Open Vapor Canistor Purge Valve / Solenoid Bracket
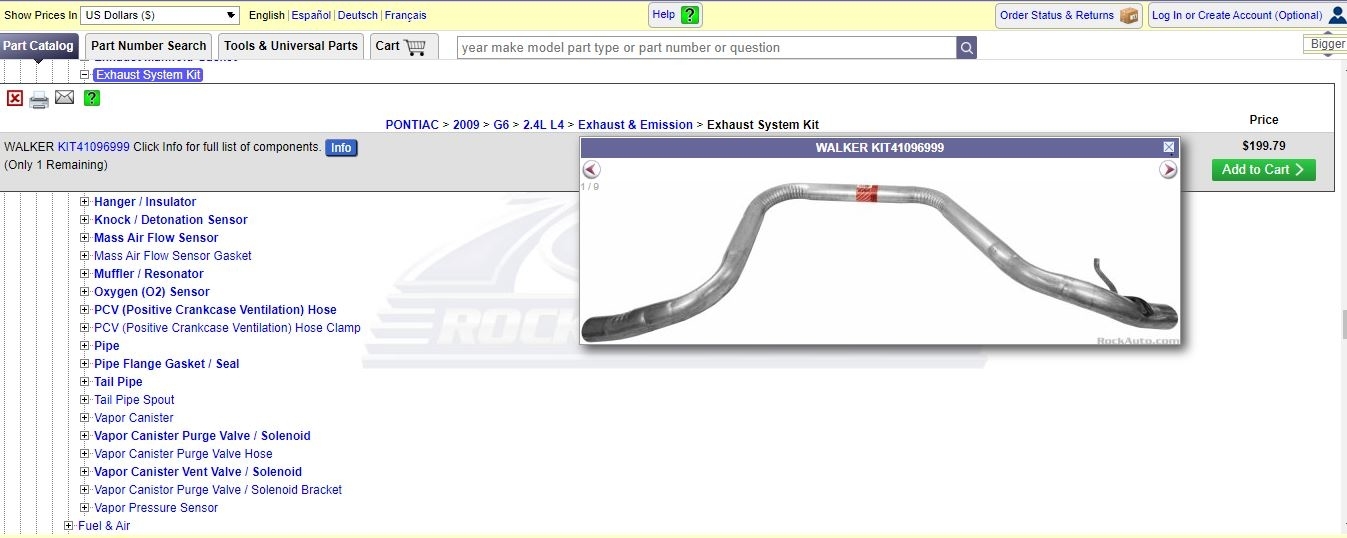 218,490
